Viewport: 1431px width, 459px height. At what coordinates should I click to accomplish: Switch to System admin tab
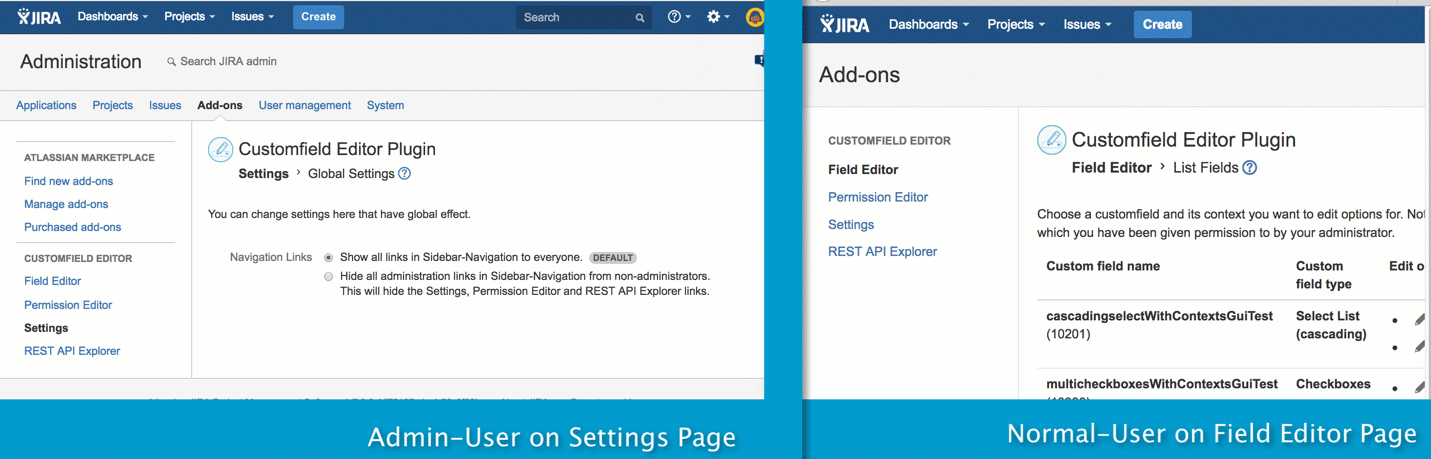click(385, 105)
